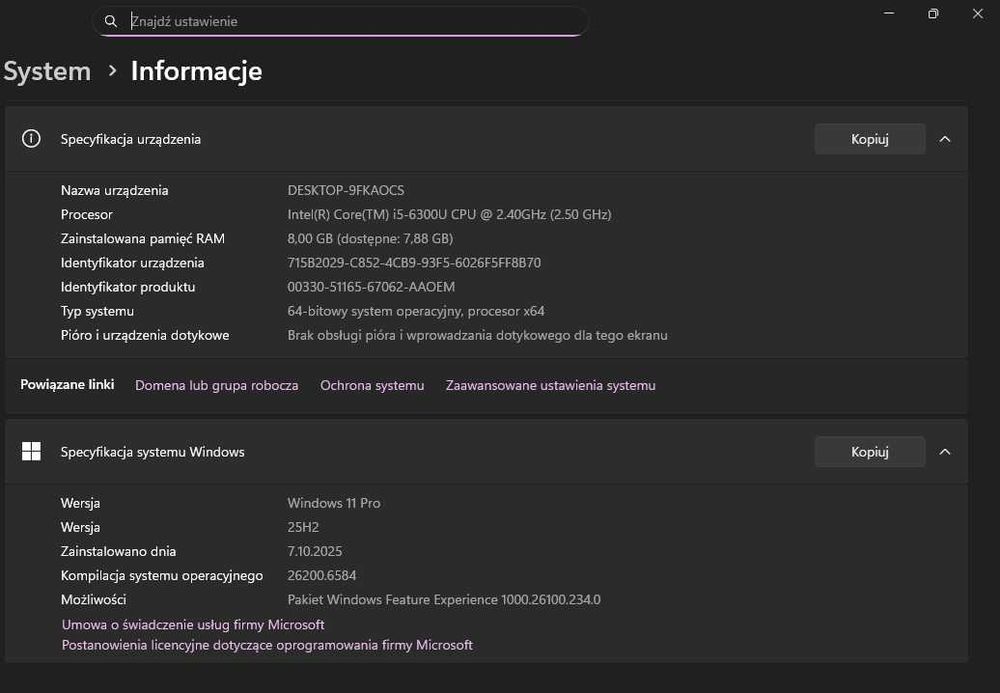
Task: Select the Intel Core i5-6300U processor value
Action: click(449, 214)
